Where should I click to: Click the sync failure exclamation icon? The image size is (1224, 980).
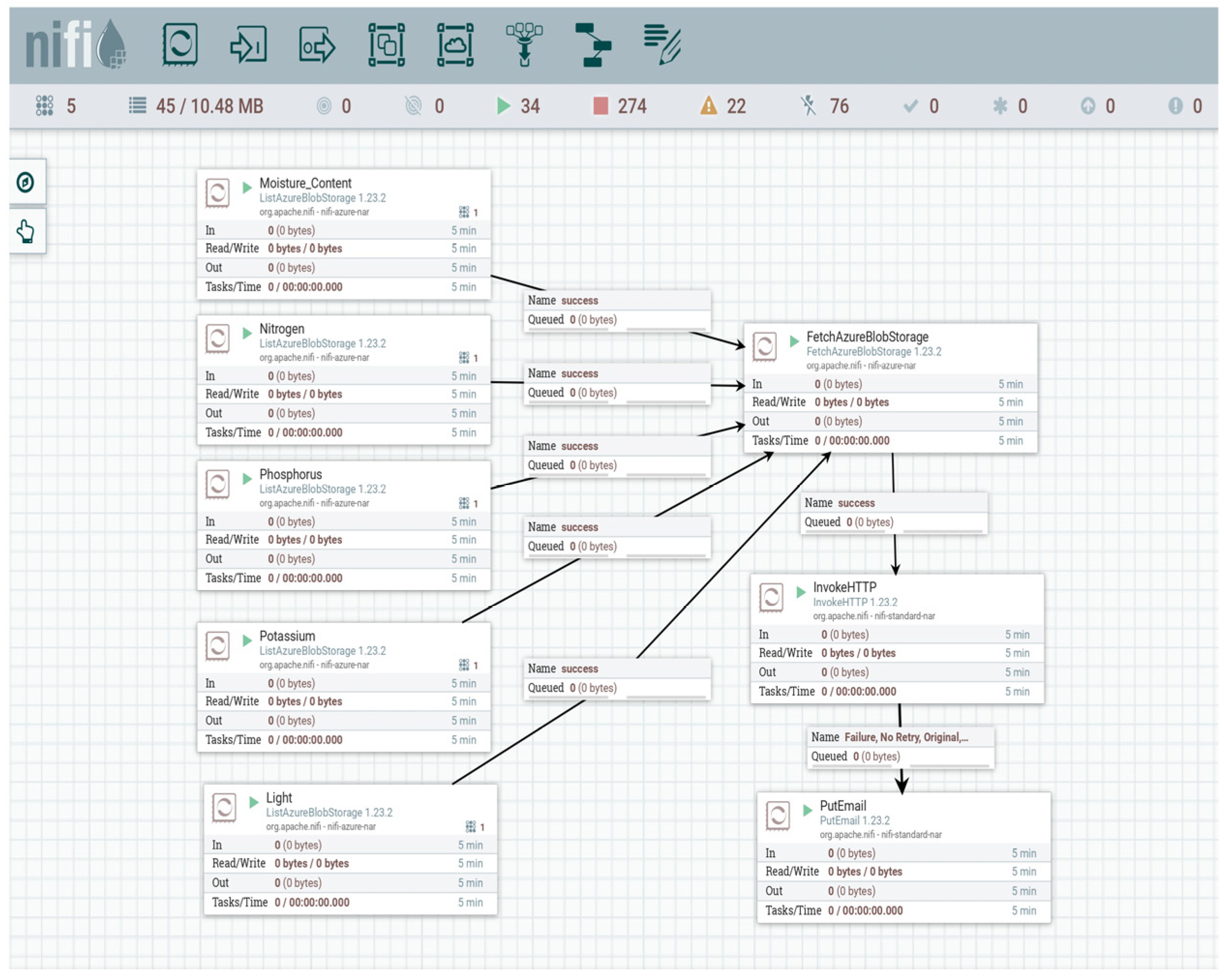click(x=1175, y=105)
